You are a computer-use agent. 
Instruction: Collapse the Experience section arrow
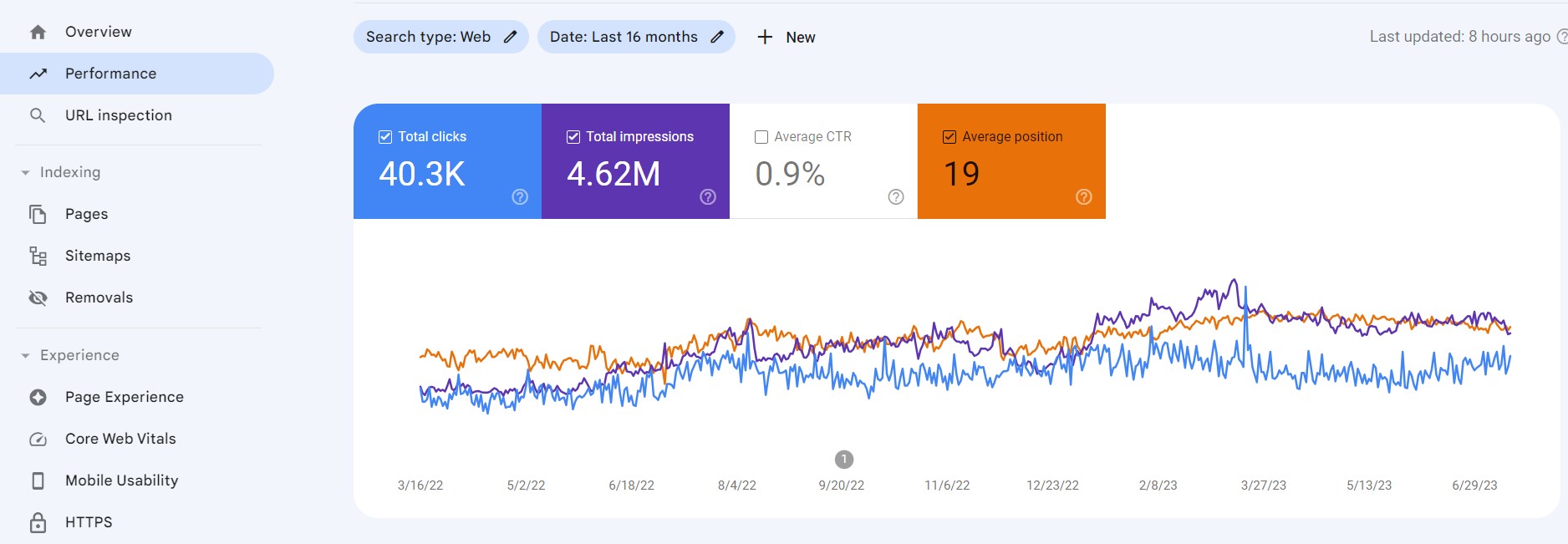[25, 356]
